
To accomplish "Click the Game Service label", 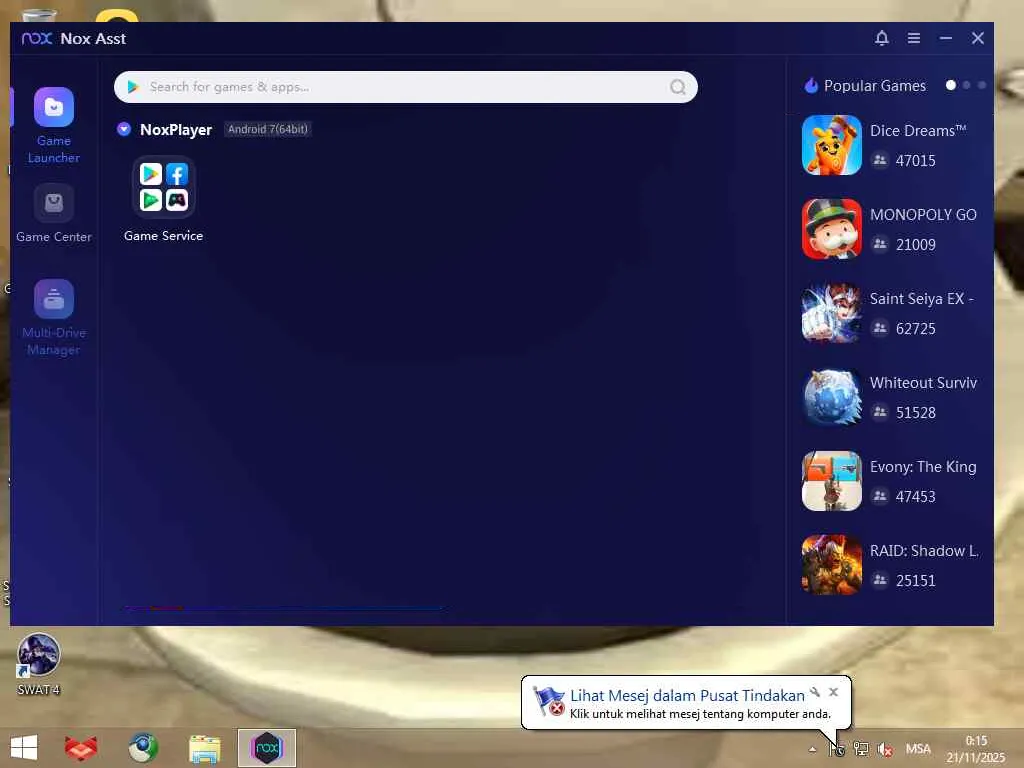I will click(163, 236).
